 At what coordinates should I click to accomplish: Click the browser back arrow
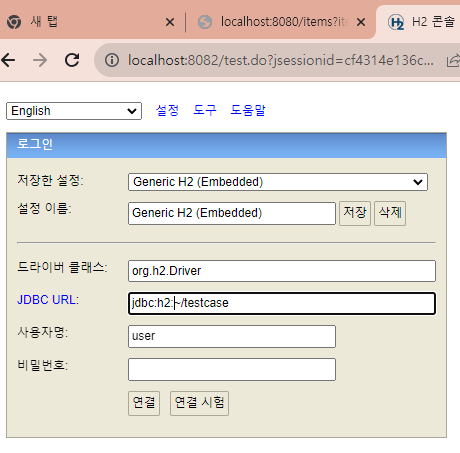click(8, 60)
